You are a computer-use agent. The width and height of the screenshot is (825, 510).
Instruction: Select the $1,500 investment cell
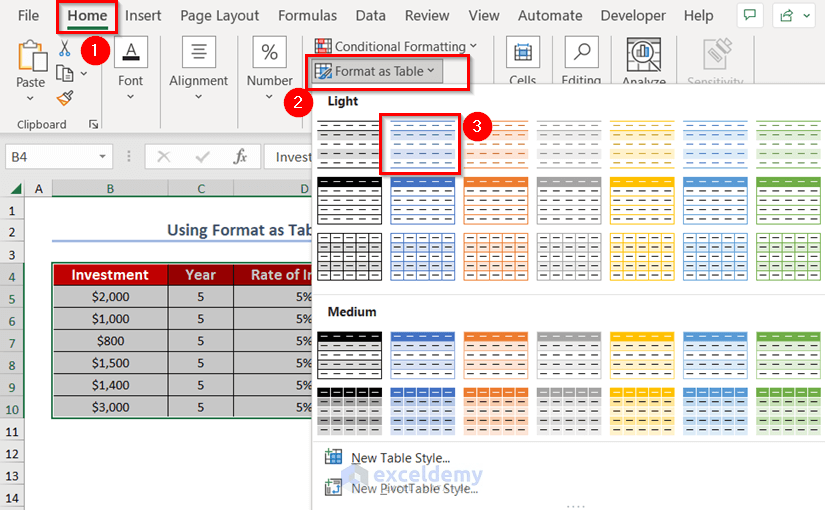(x=110, y=363)
